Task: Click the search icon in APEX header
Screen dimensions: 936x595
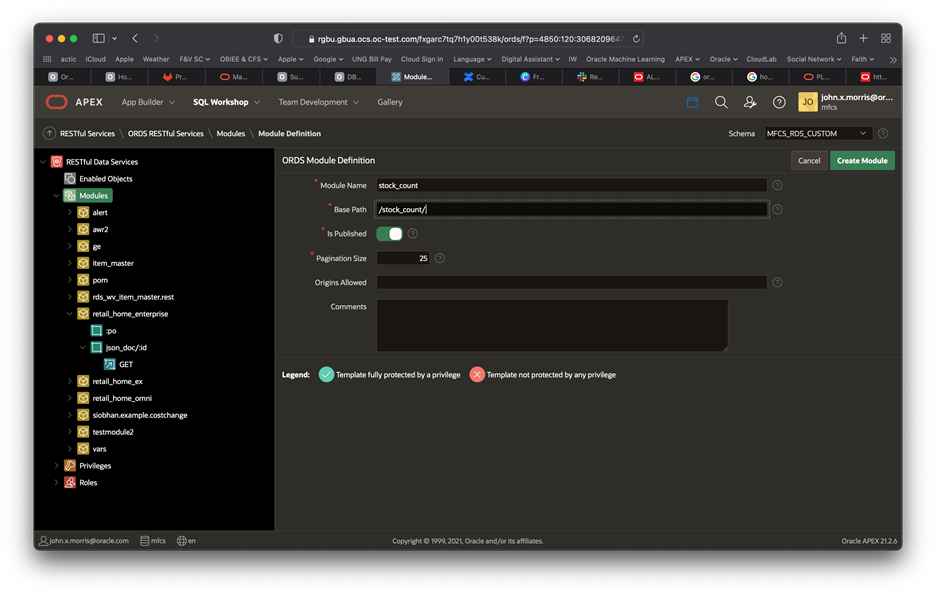Action: point(721,101)
